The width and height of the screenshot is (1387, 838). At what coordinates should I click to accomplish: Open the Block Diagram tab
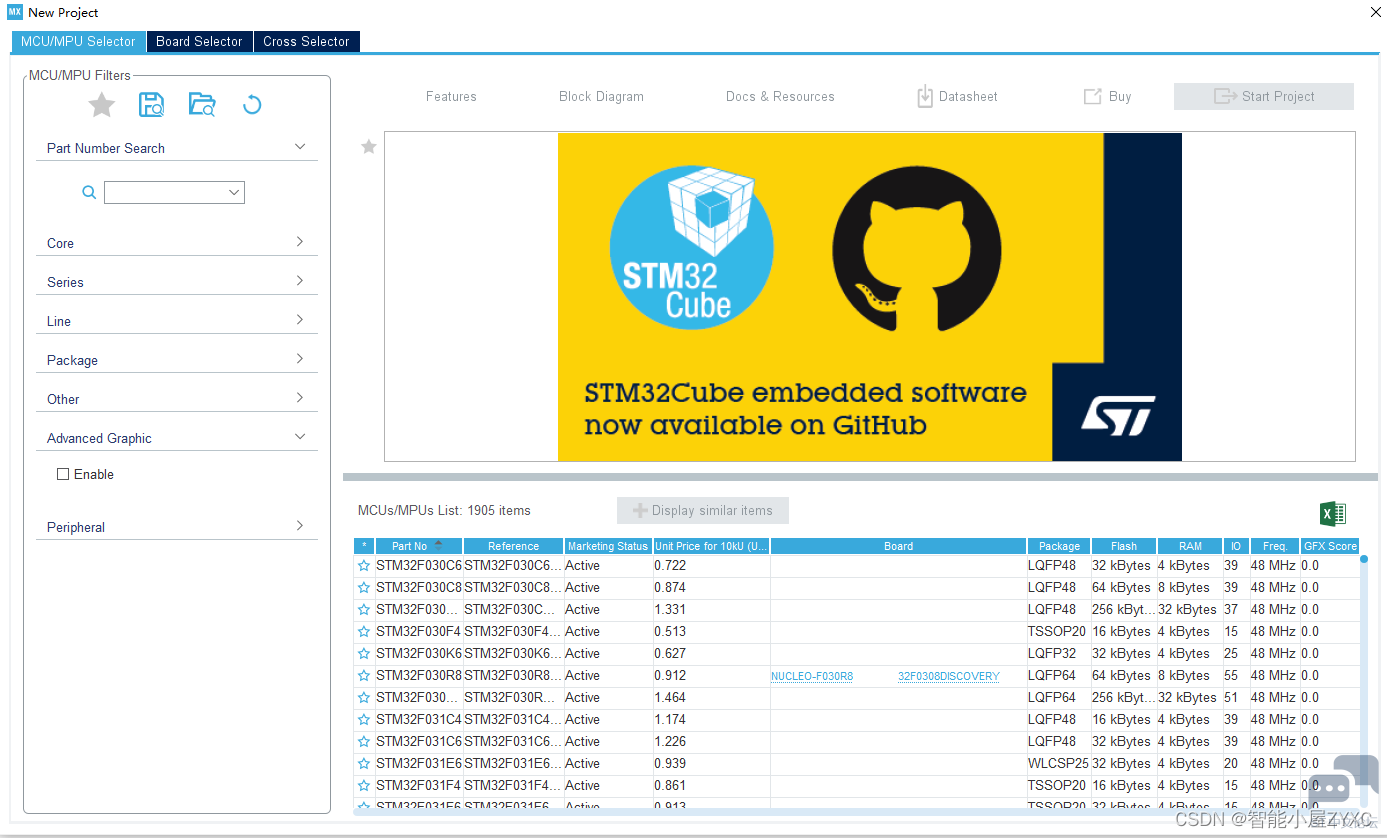601,96
